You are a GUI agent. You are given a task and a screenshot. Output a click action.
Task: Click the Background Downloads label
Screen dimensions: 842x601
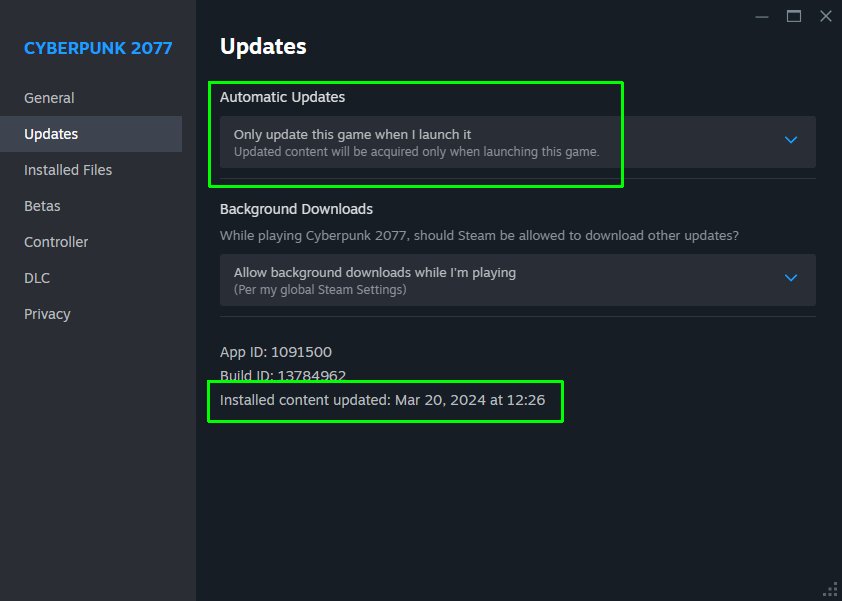296,209
